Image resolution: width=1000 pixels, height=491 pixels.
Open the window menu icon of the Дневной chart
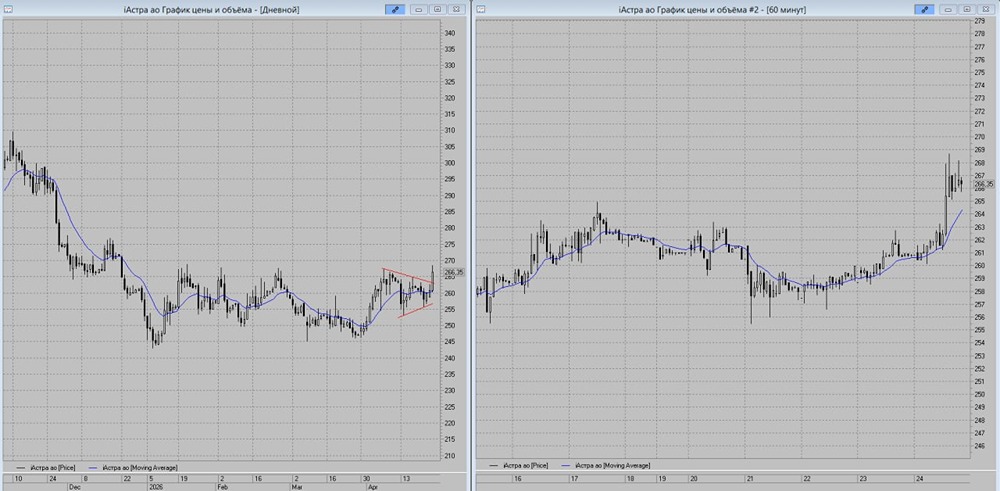point(8,9)
